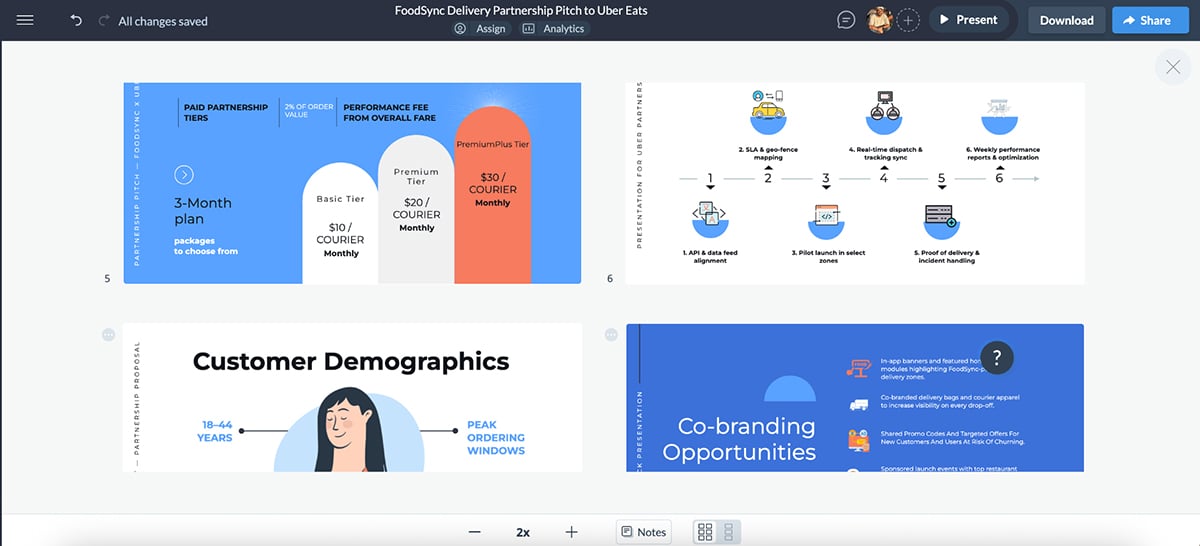Open options dots on Co-branding slide
This screenshot has width=1200, height=546.
tap(612, 335)
